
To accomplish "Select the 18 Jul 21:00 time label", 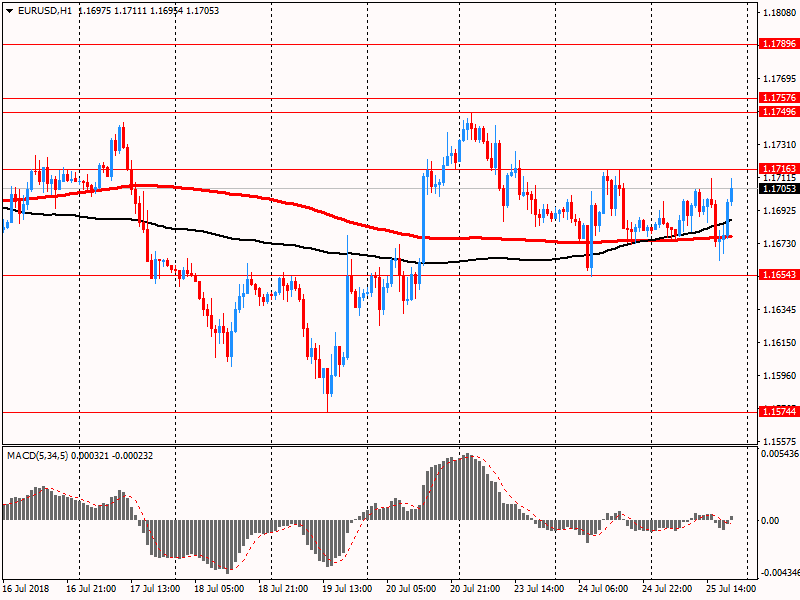I will (x=283, y=588).
